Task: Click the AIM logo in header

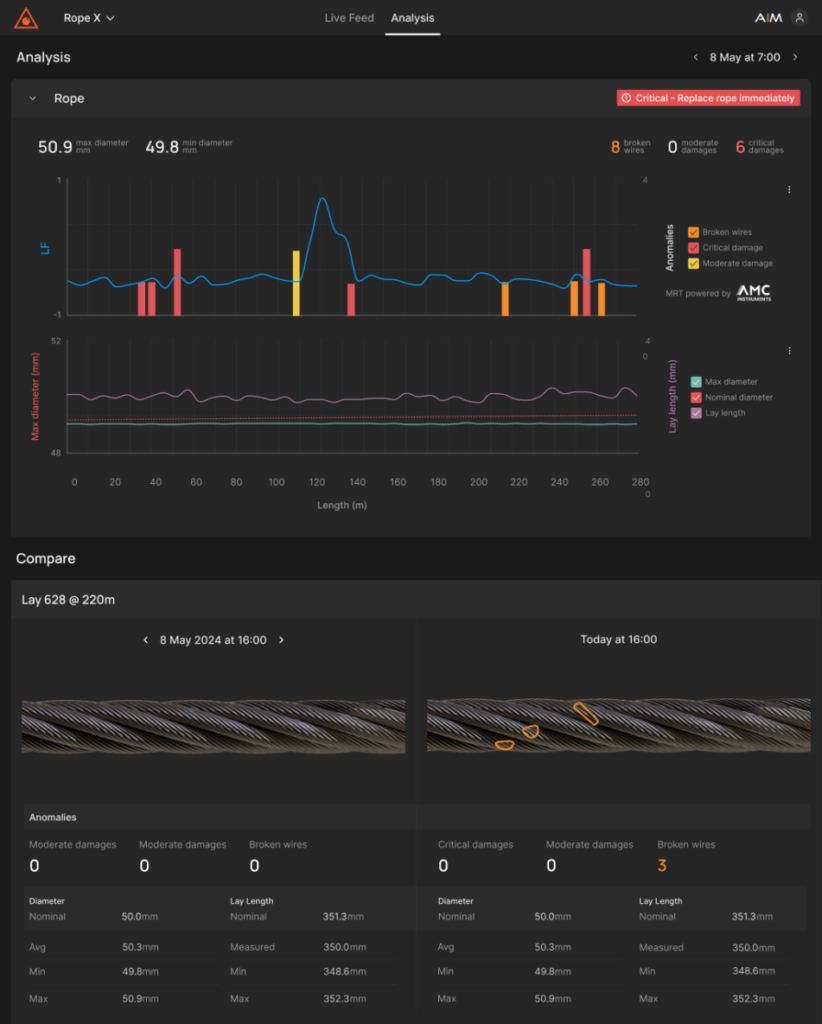Action: (x=768, y=18)
